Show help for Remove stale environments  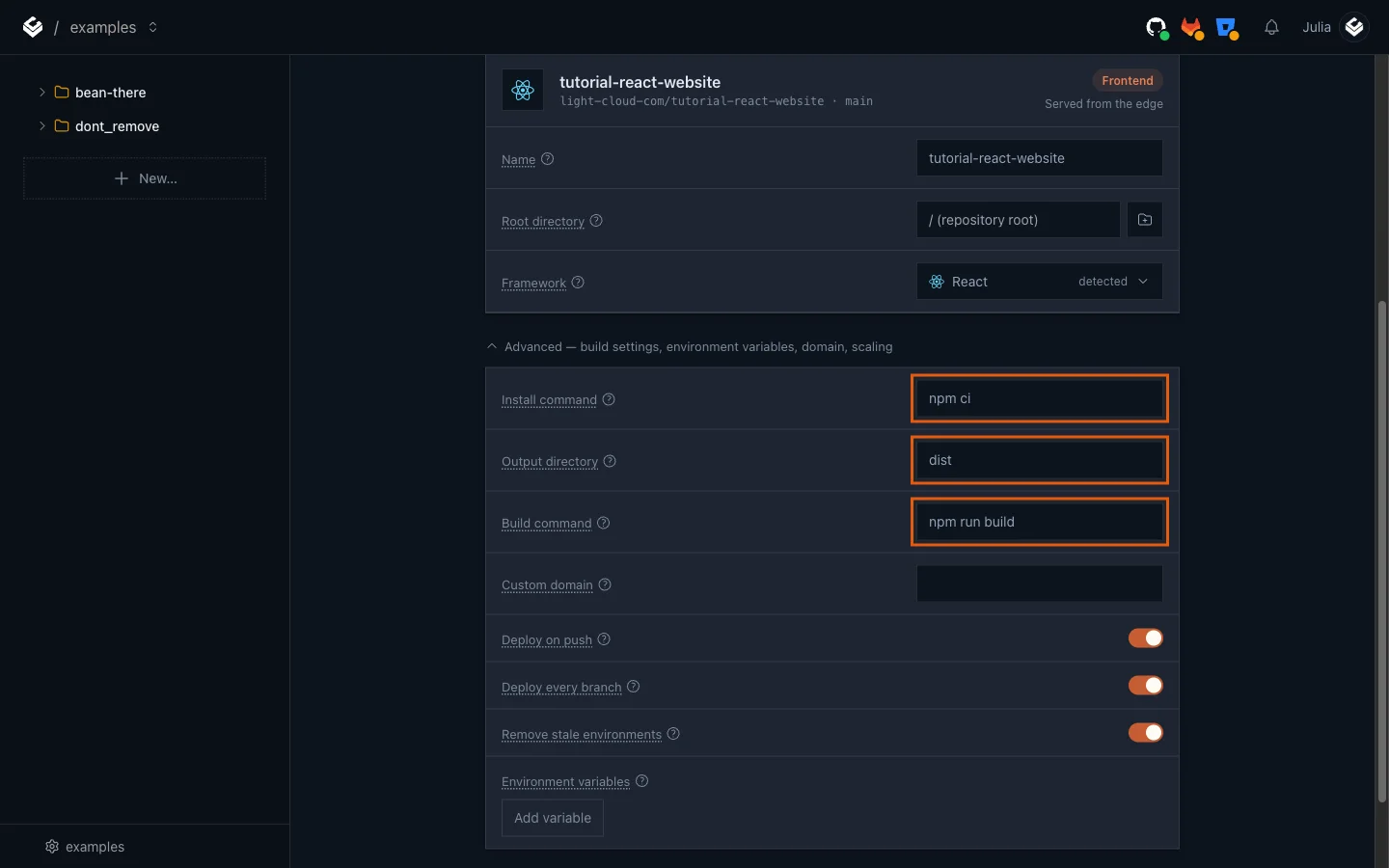[673, 734]
